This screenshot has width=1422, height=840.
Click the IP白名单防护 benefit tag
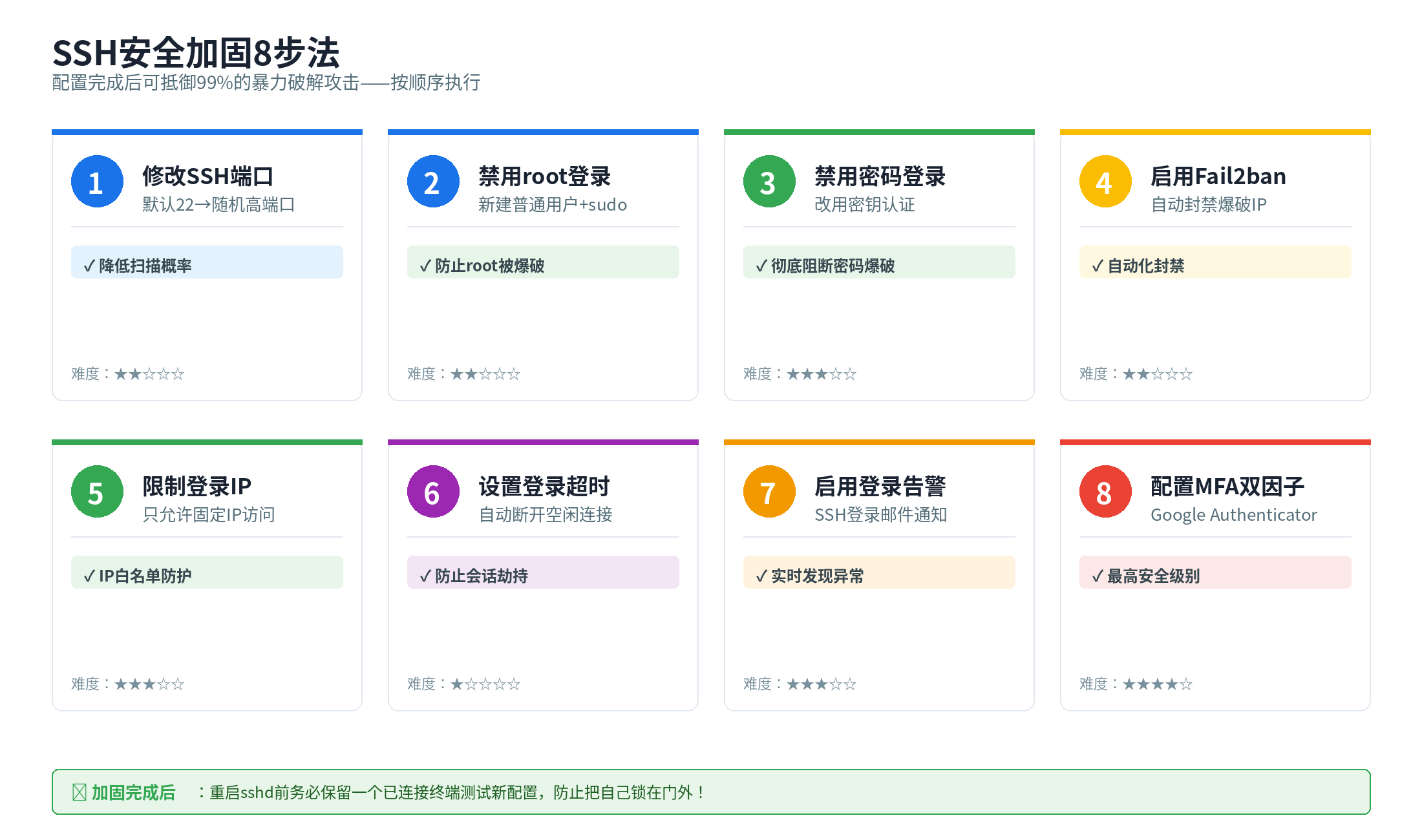point(207,572)
